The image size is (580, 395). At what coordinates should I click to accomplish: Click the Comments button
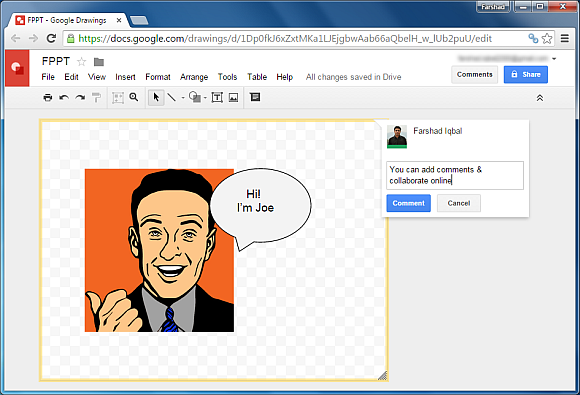(475, 74)
